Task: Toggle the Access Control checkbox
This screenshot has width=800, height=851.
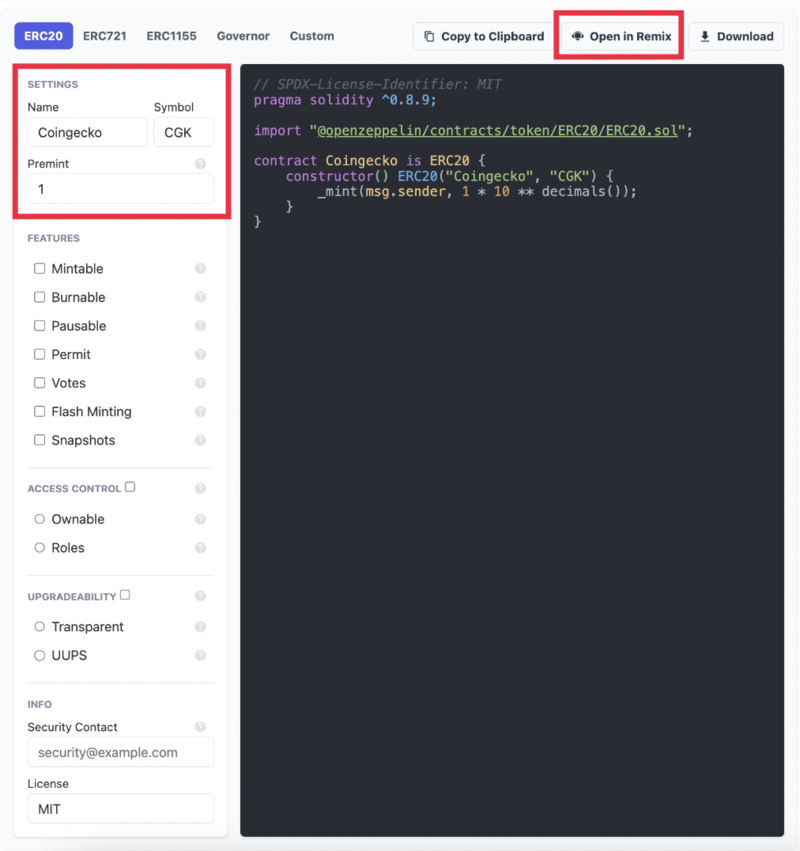Action: point(130,487)
